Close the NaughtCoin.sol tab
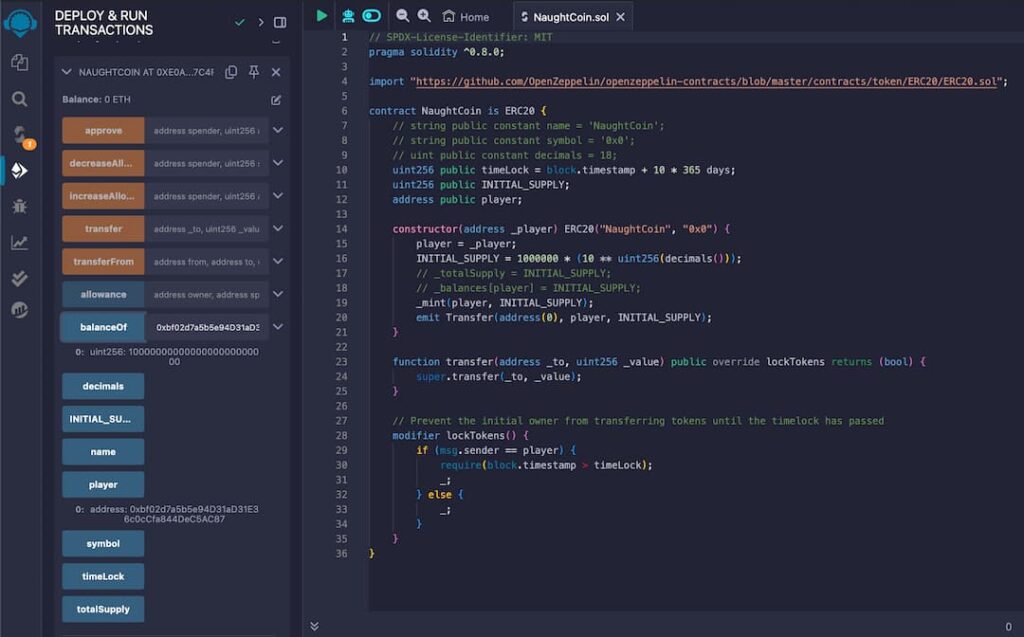Image resolution: width=1024 pixels, height=637 pixels. tap(620, 17)
